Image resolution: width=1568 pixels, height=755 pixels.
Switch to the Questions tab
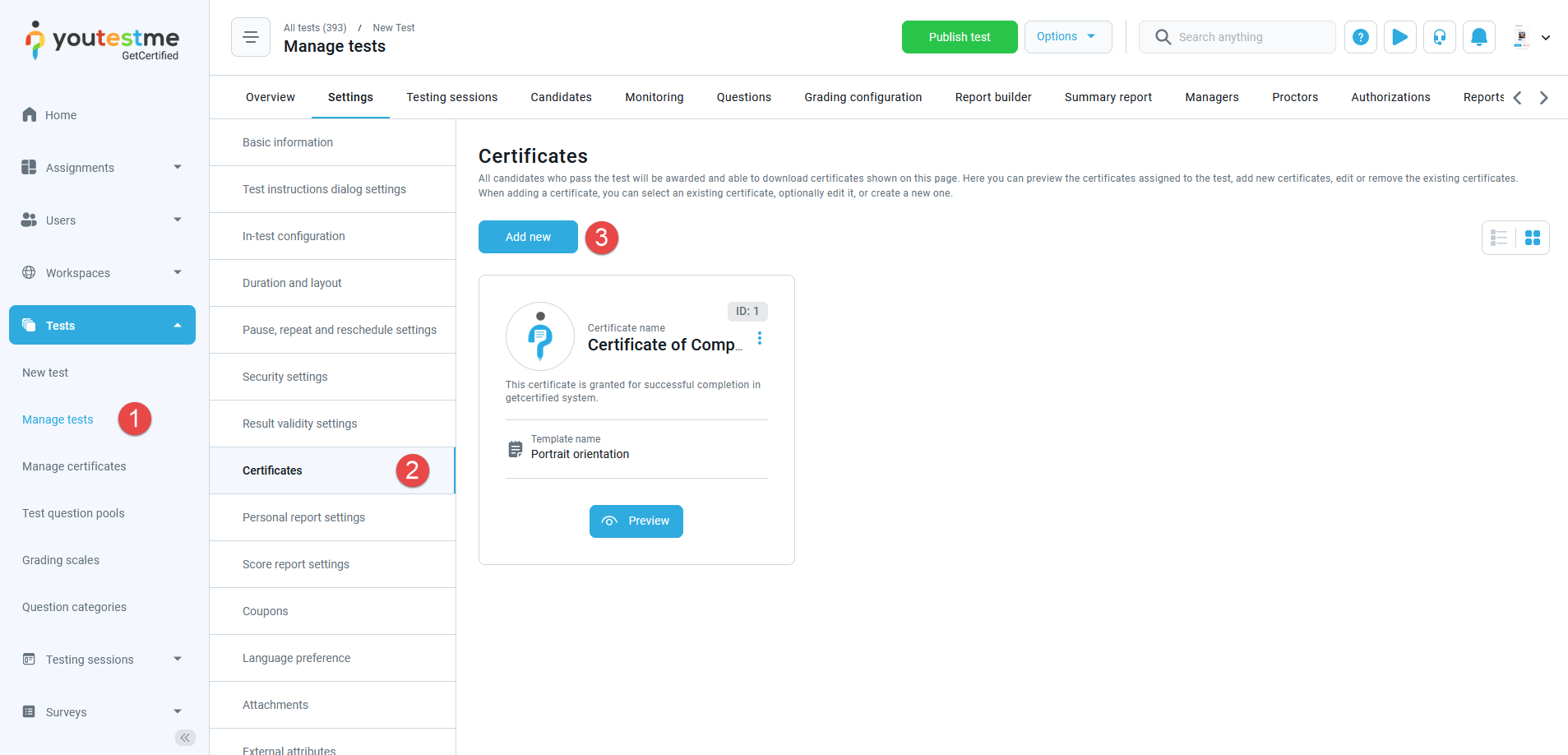[x=743, y=97]
